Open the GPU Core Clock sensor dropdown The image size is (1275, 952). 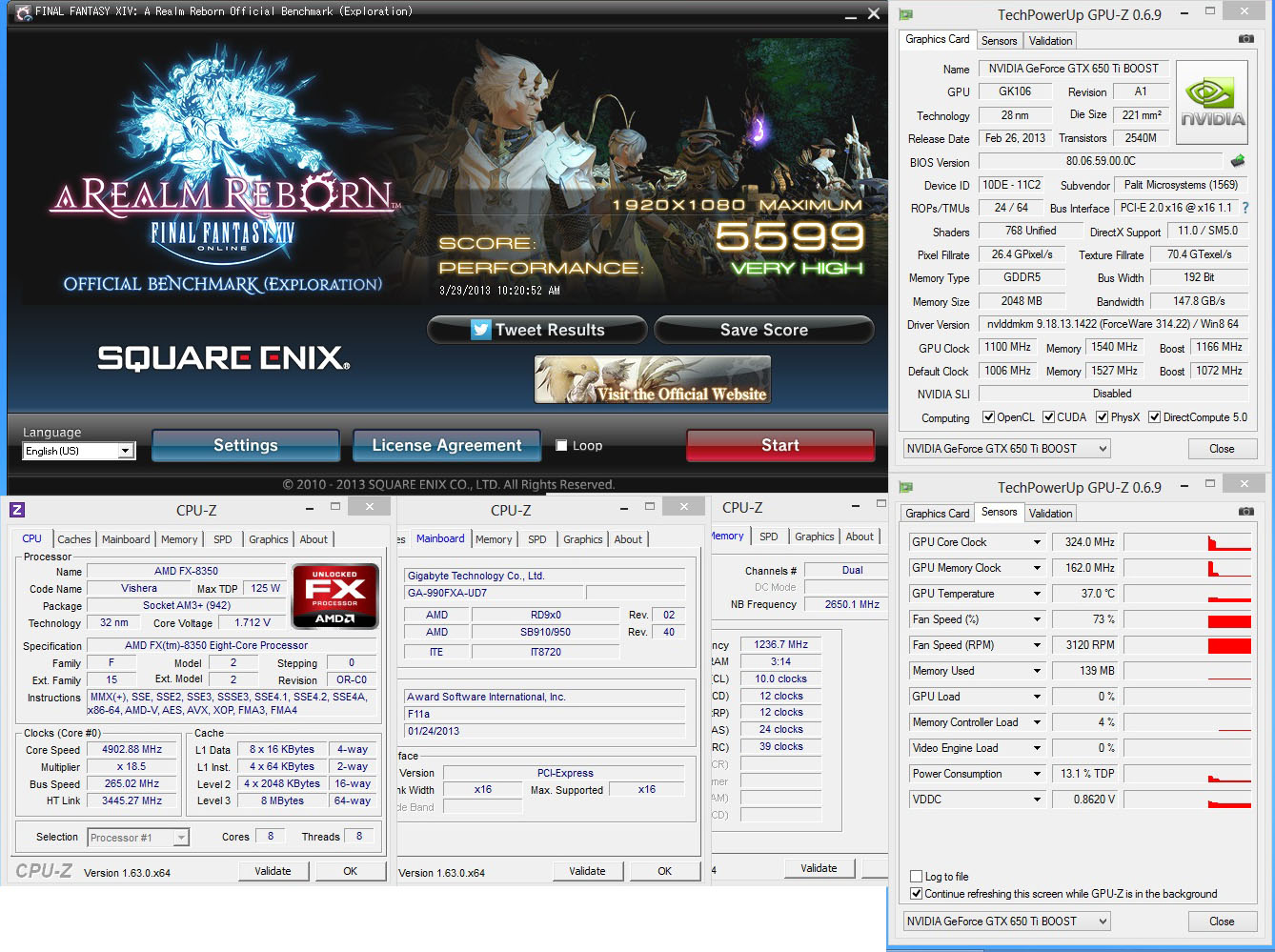pyautogui.click(x=1038, y=542)
